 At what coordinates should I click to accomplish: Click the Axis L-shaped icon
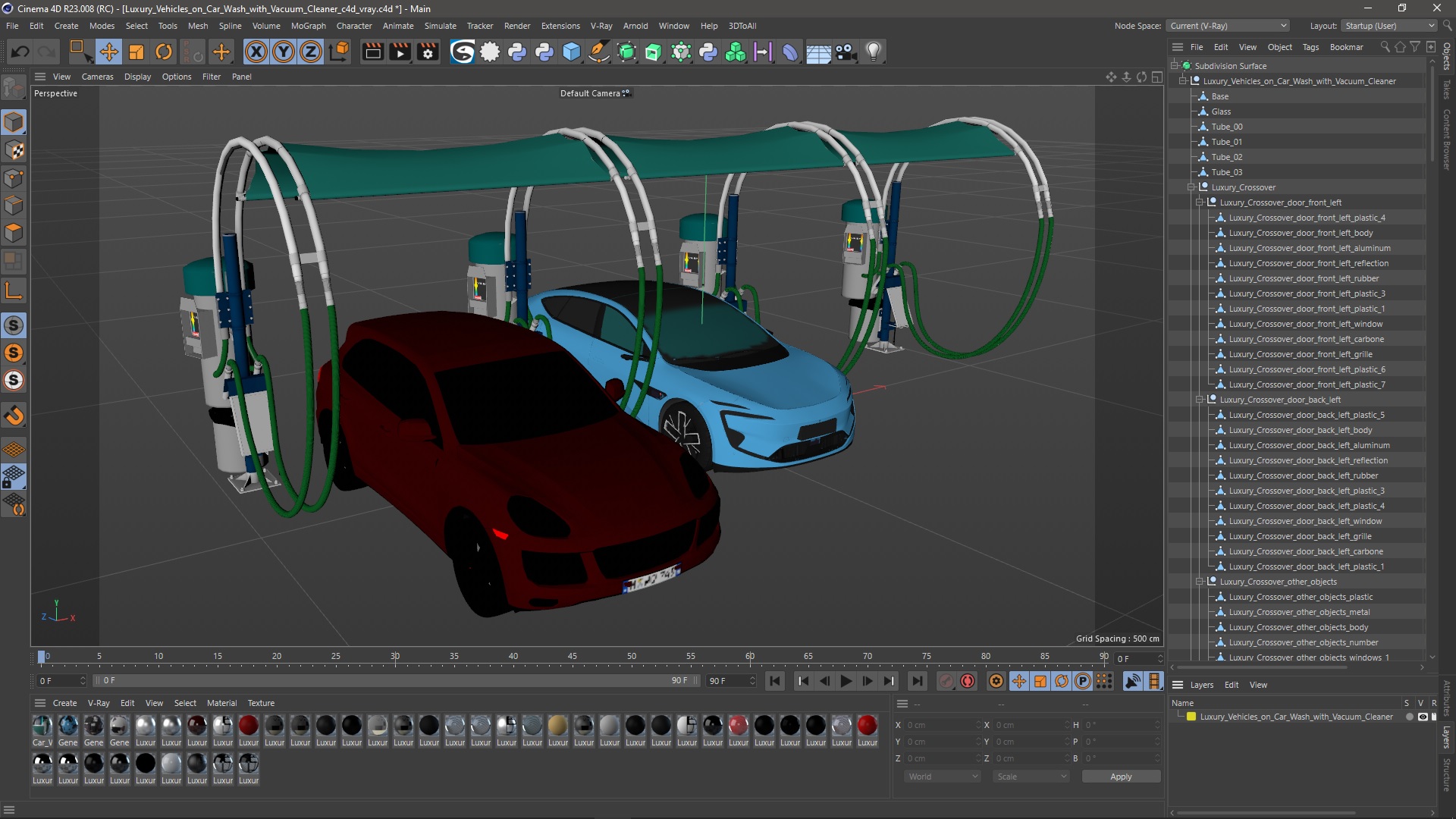click(14, 290)
